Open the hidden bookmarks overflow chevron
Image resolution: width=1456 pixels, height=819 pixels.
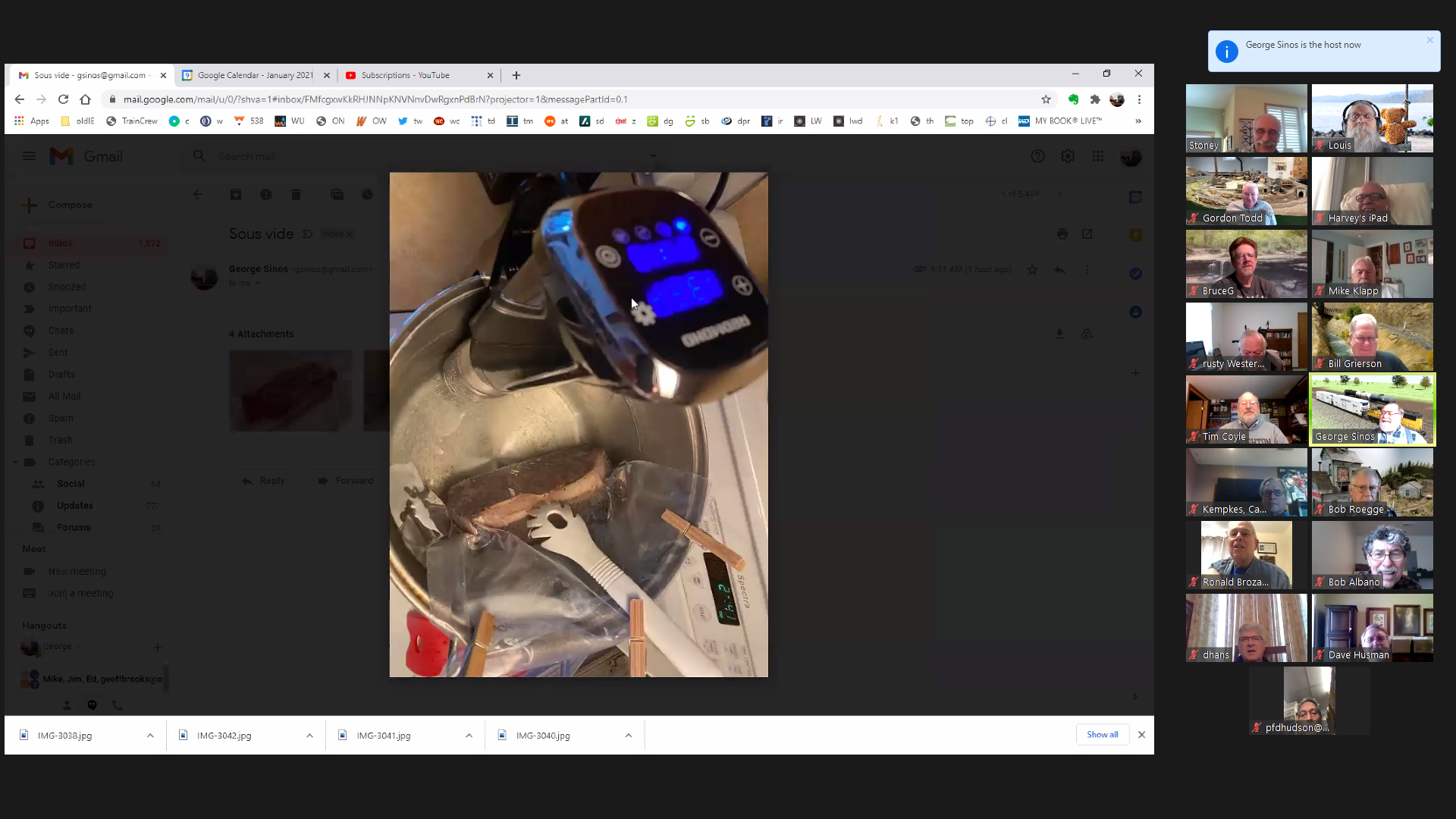point(1137,121)
